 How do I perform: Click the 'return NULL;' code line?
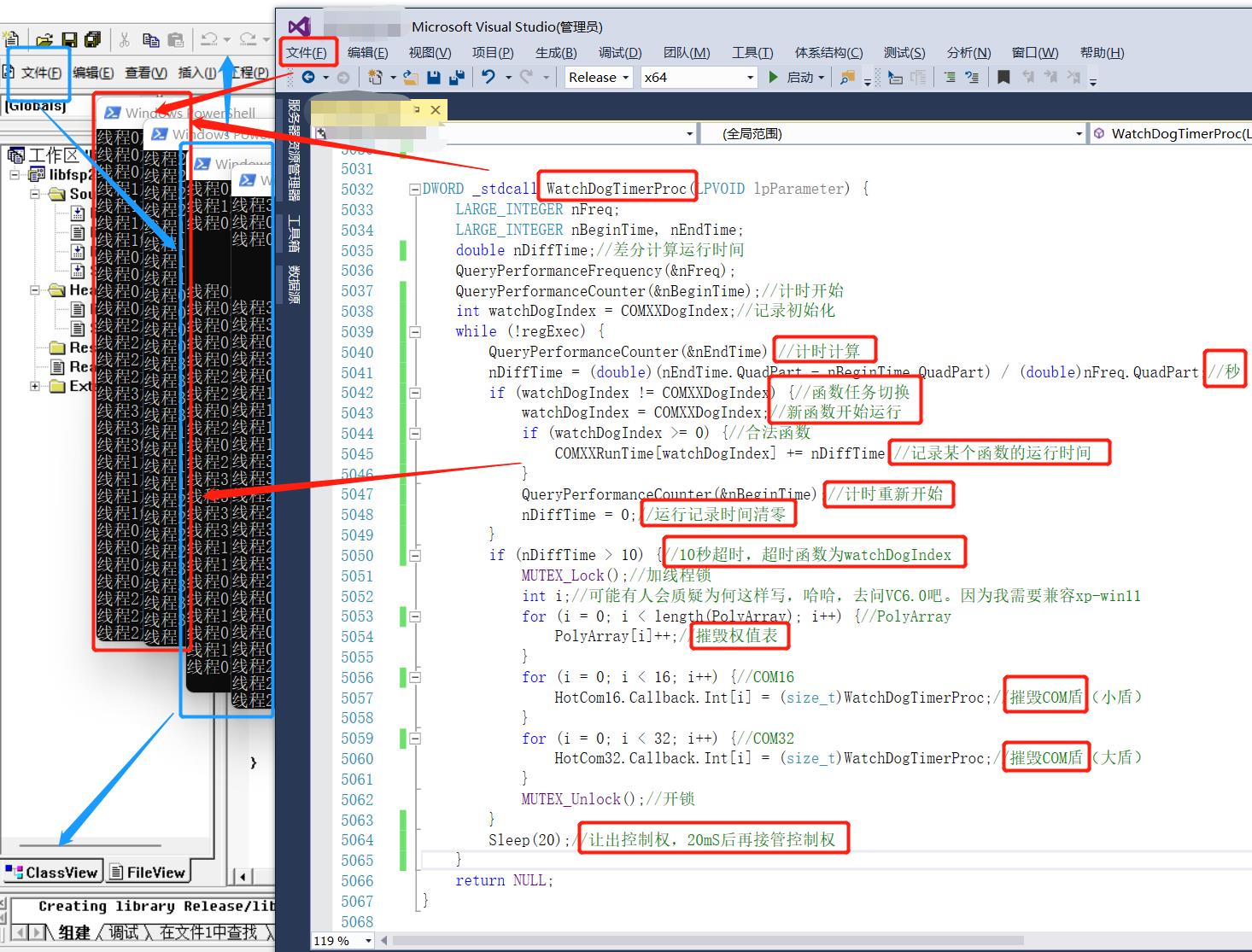pos(504,881)
